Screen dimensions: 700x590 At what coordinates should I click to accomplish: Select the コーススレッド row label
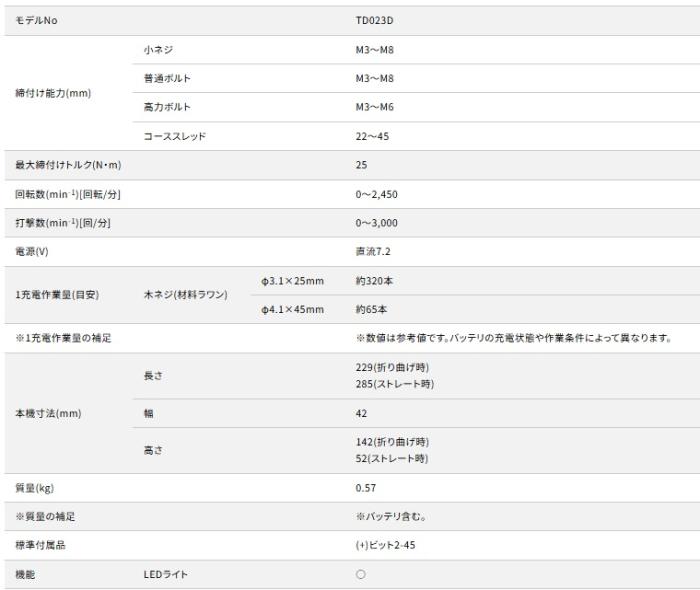coord(175,136)
